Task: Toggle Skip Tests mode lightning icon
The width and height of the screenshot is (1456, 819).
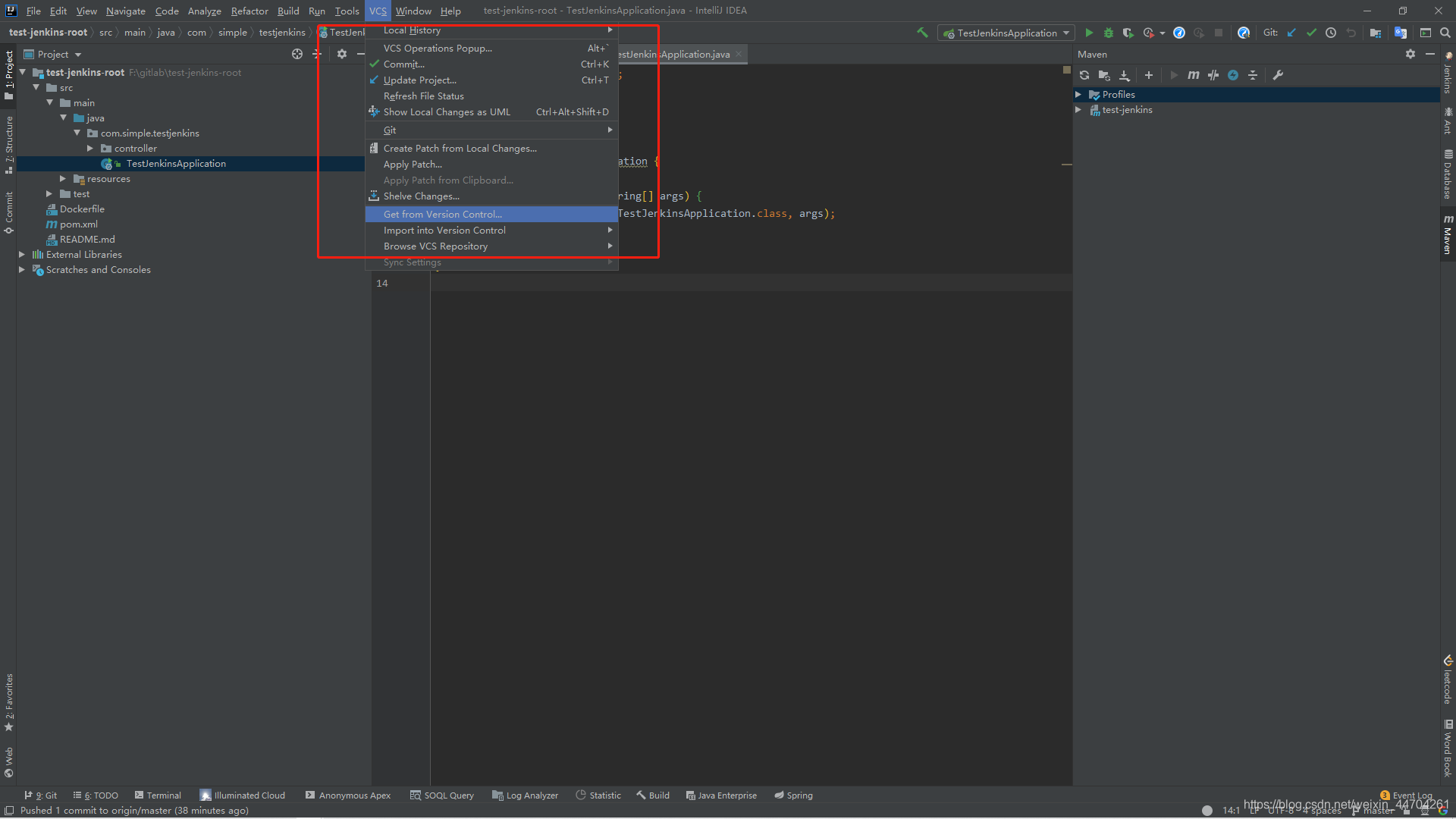Action: click(x=1233, y=75)
